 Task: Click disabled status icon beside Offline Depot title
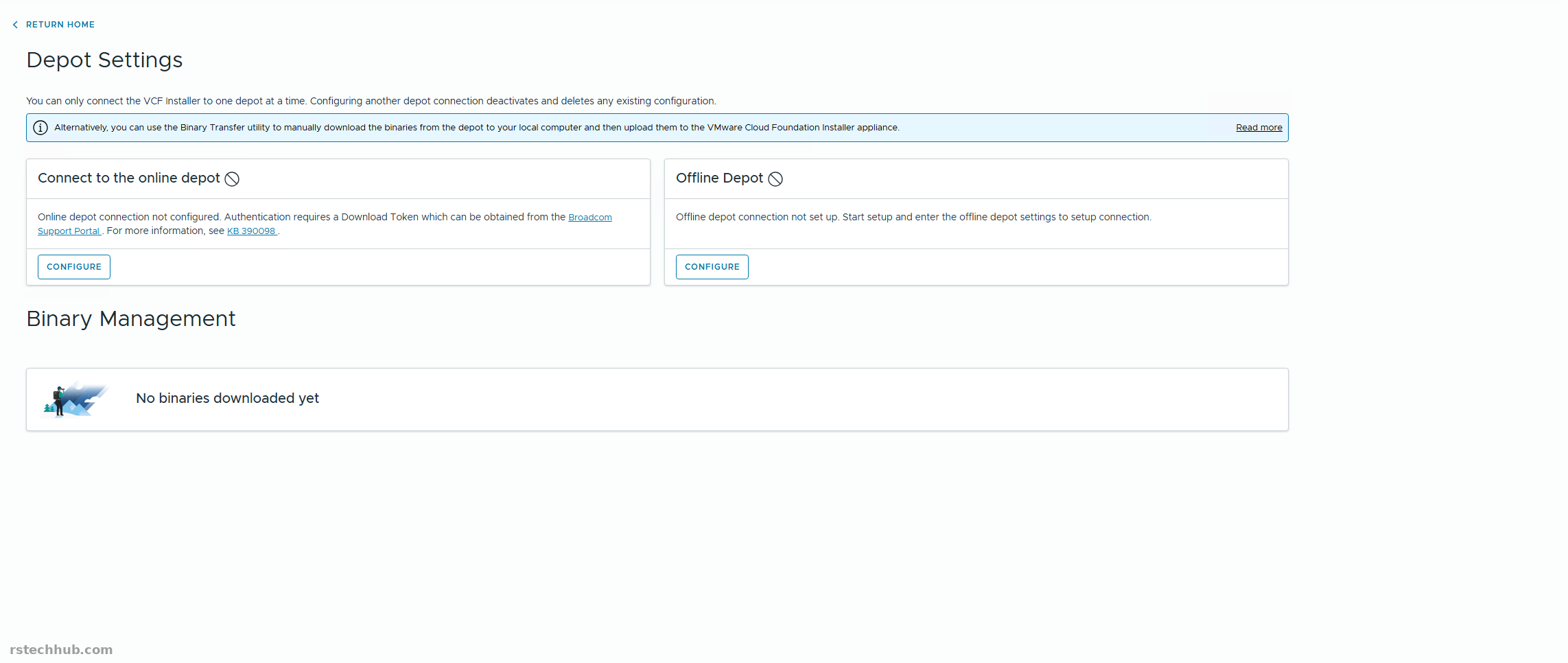click(x=775, y=179)
